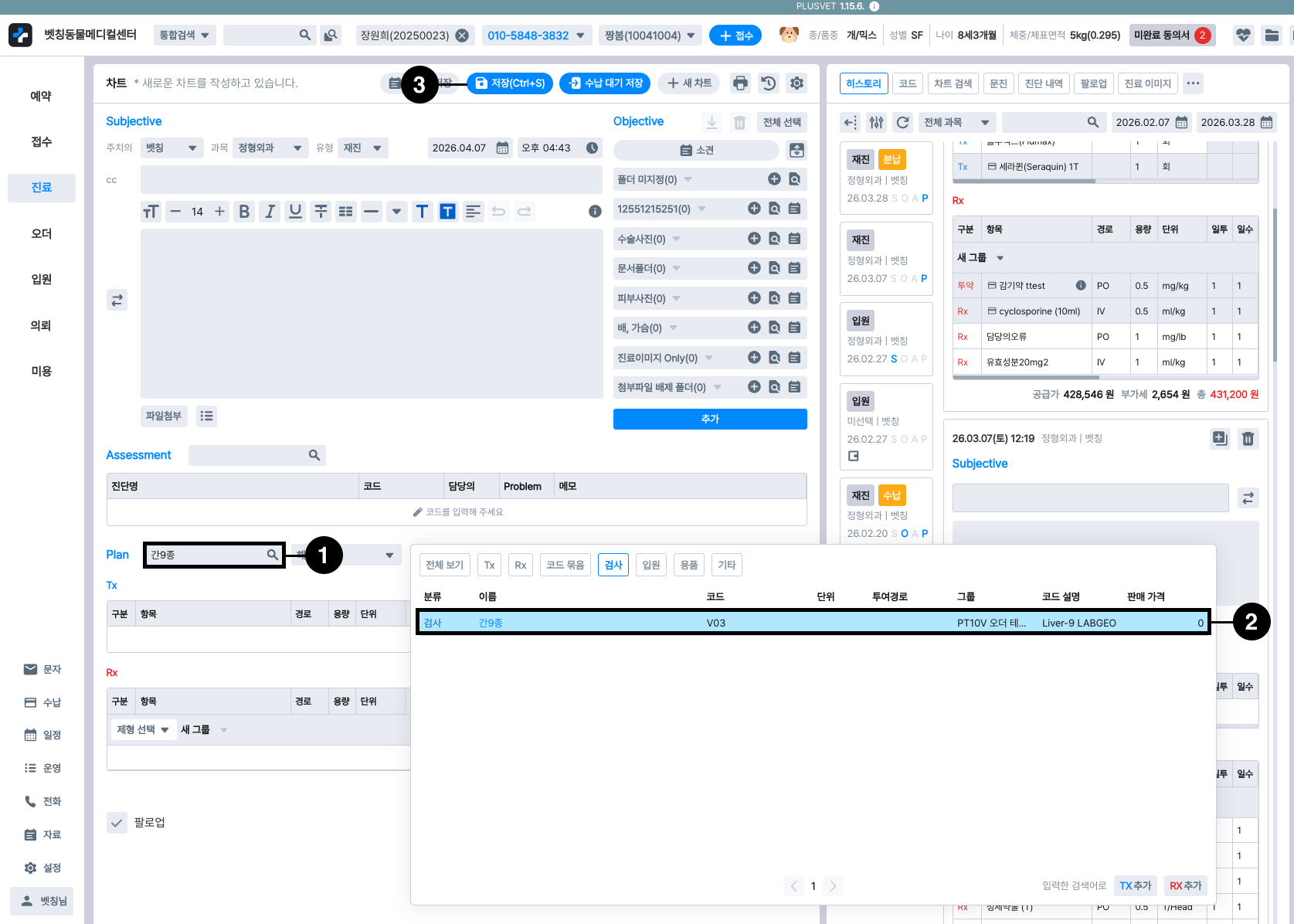Open 유형 visit type dropdown

click(x=363, y=148)
